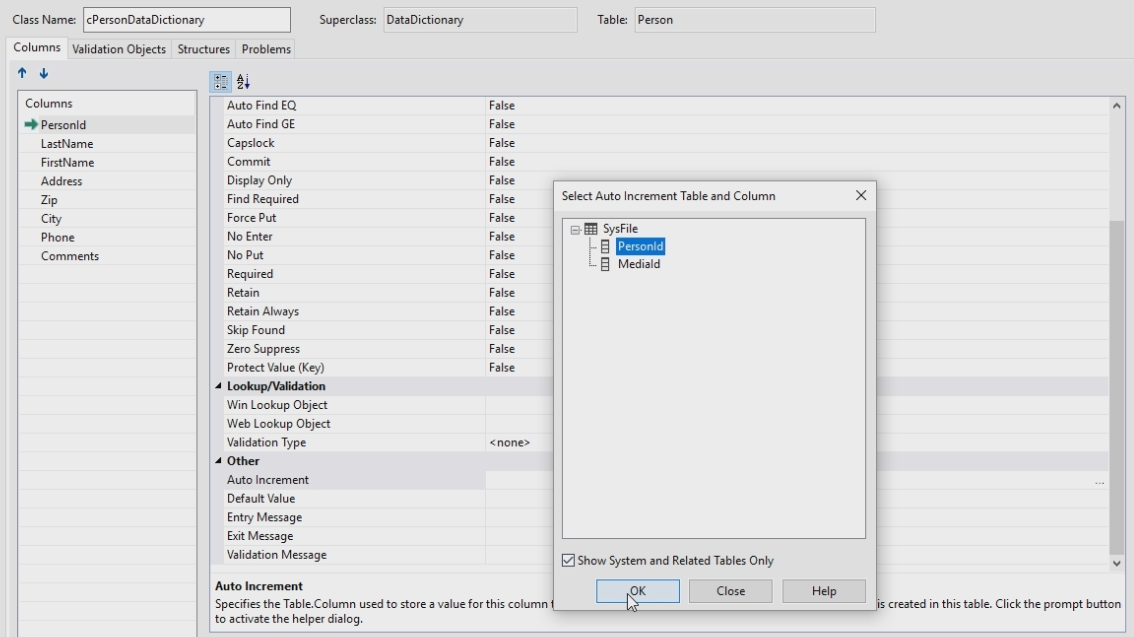The image size is (1134, 637).
Task: Click the Class Name input field
Action: click(185, 20)
